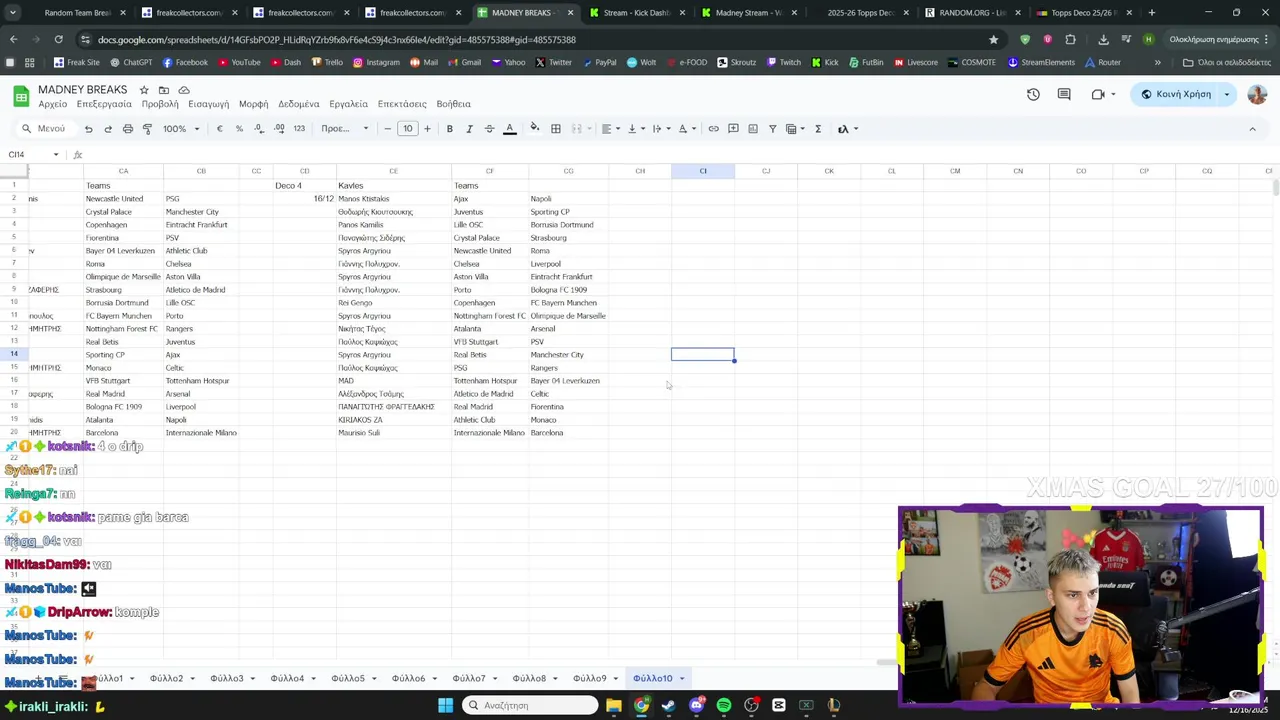The width and height of the screenshot is (1280, 720).
Task: Click the Undo arrow in toolbar
Action: point(88,129)
